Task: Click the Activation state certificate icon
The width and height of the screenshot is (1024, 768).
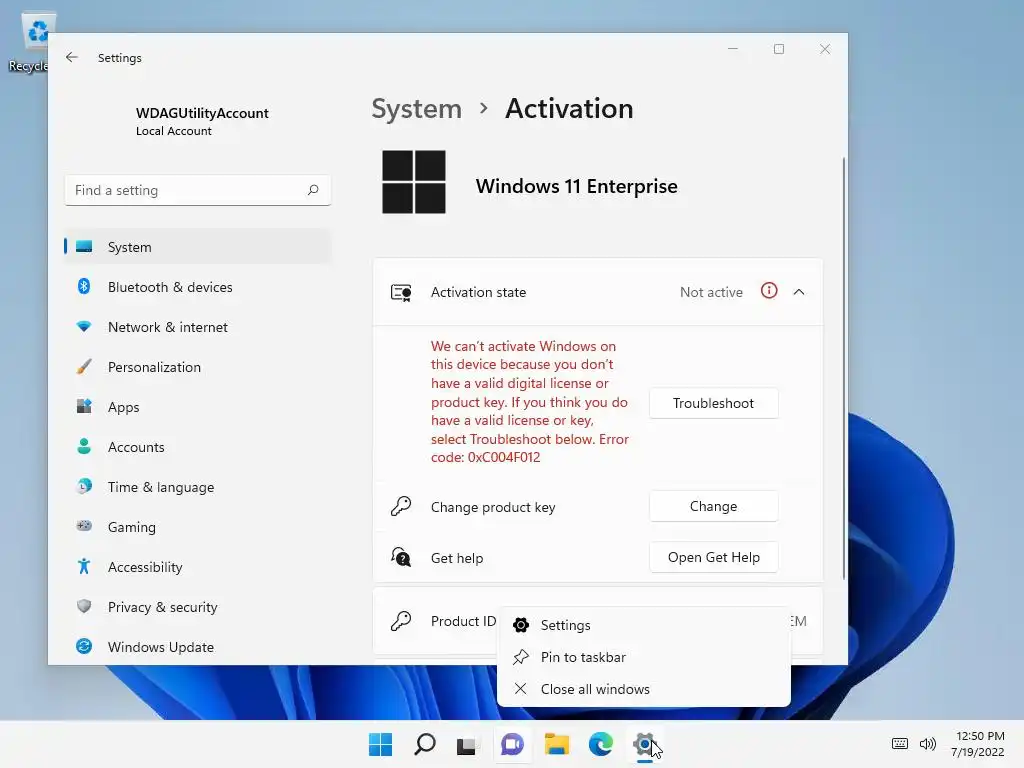Action: click(x=401, y=293)
